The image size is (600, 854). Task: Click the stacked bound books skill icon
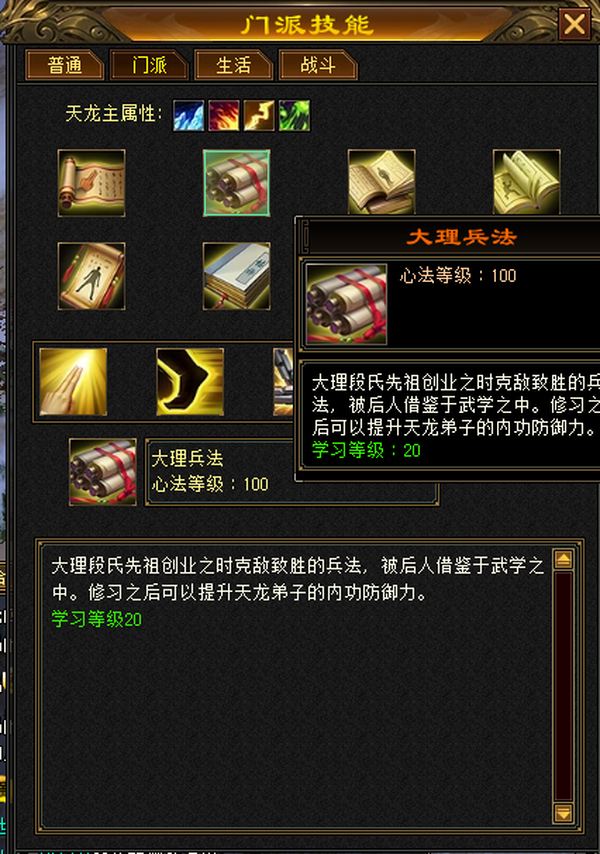pos(236,276)
